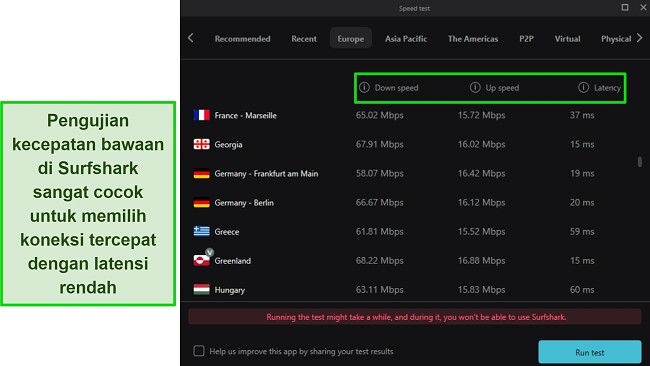Click the Georgia flag icon

click(201, 144)
